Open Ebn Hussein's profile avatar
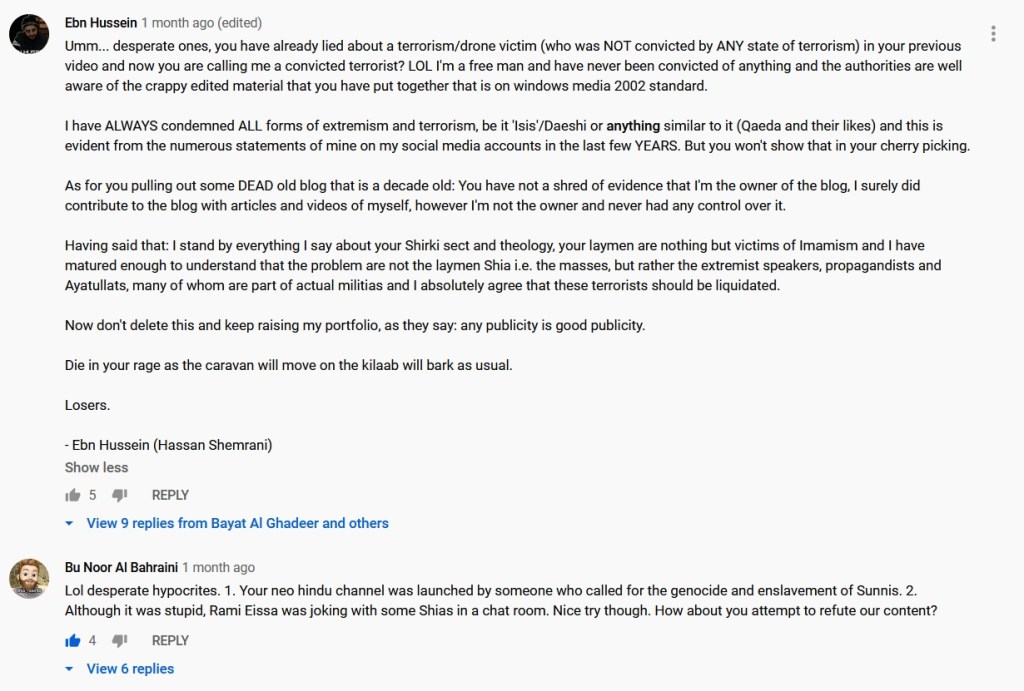Image resolution: width=1024 pixels, height=691 pixels. pyautogui.click(x=30, y=35)
